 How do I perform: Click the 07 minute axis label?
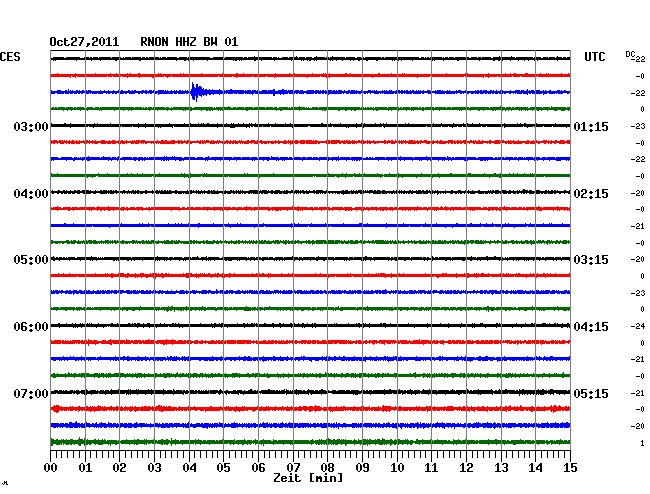(x=293, y=468)
